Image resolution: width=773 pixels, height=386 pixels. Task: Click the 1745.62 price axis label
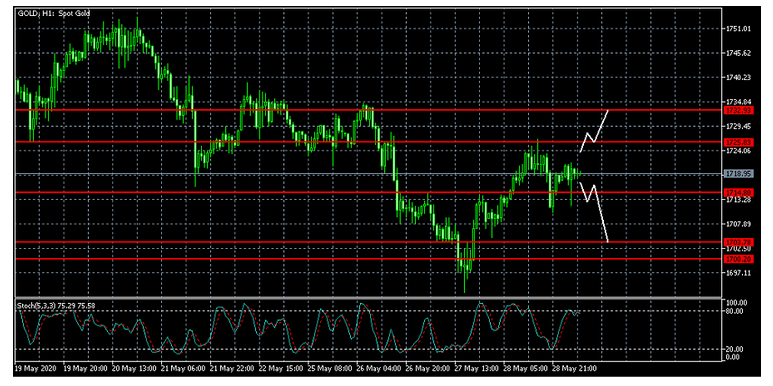click(x=738, y=53)
